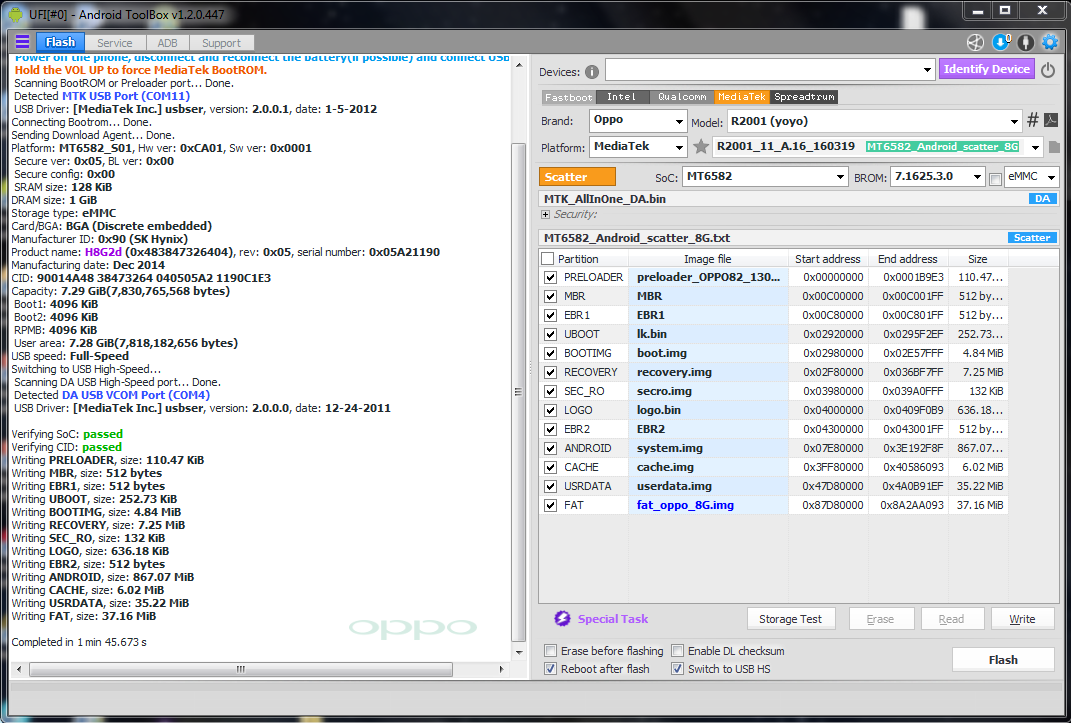The height and width of the screenshot is (723, 1071).
Task: Click the black info badge icon
Action: (1025, 42)
